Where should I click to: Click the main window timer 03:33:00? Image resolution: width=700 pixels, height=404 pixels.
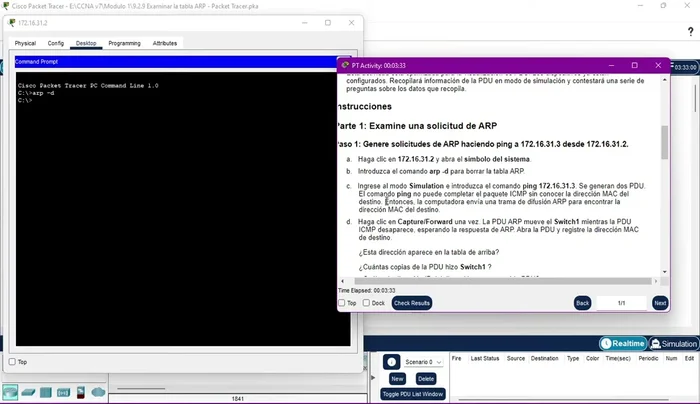click(684, 67)
